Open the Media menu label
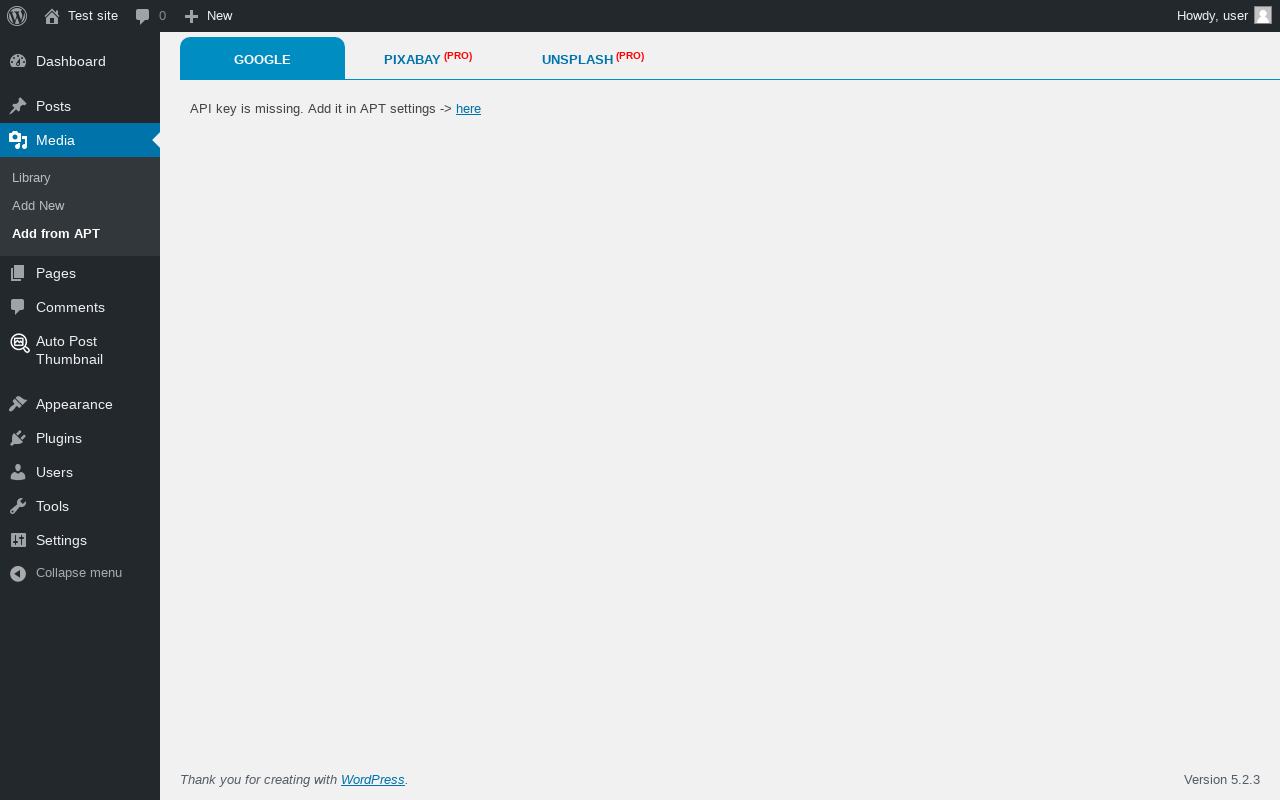This screenshot has width=1280, height=800. 55,140
